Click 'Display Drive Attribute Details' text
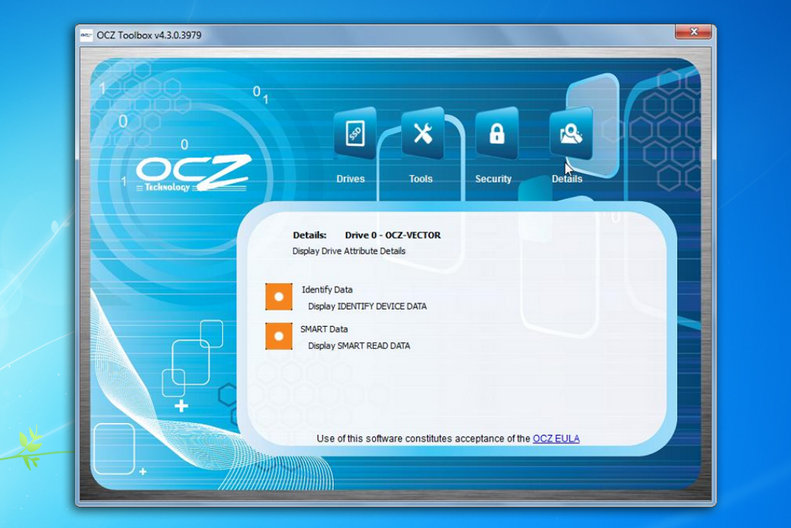The height and width of the screenshot is (528, 791). 349,251
